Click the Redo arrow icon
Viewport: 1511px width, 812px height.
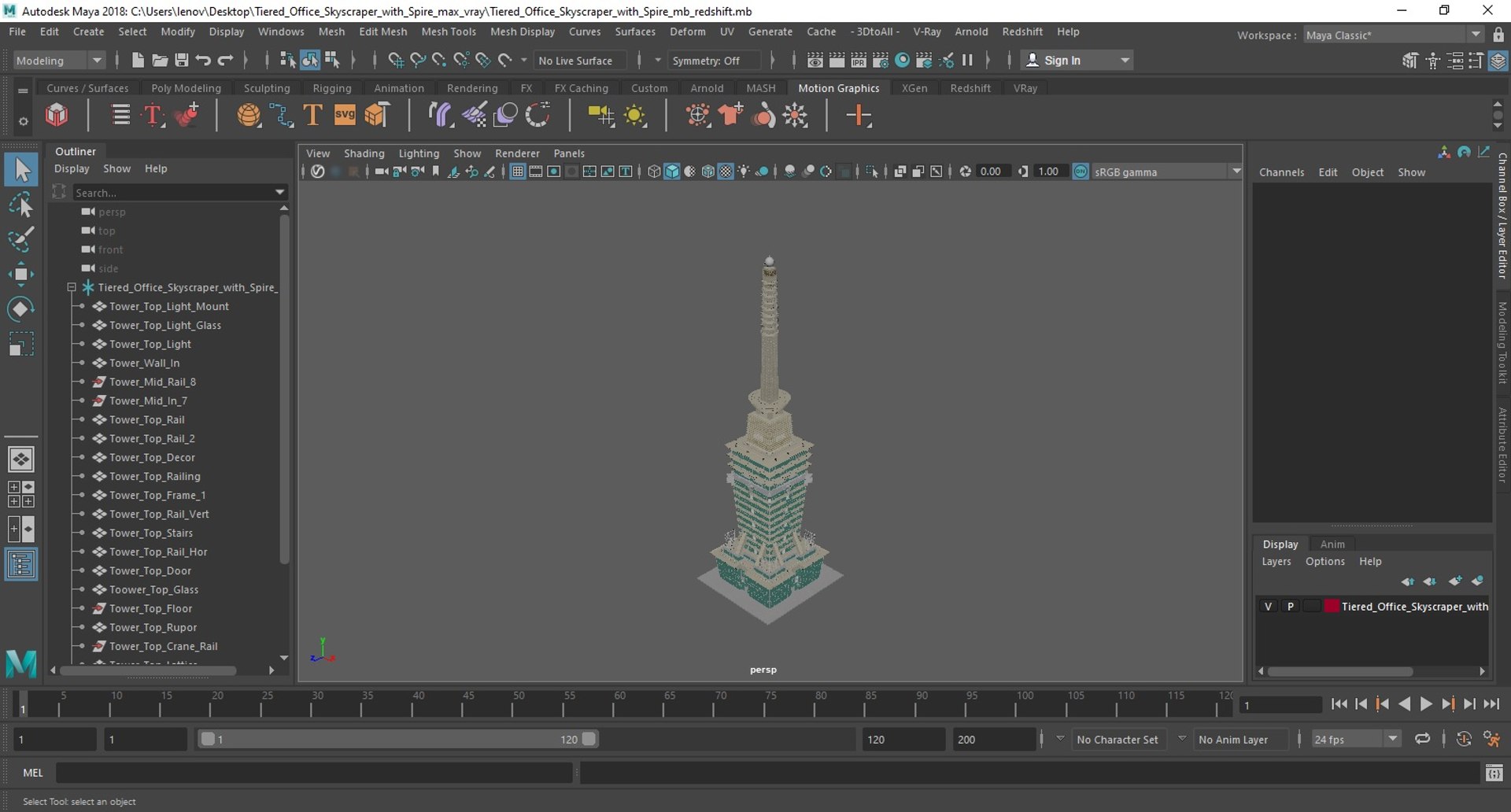[225, 61]
